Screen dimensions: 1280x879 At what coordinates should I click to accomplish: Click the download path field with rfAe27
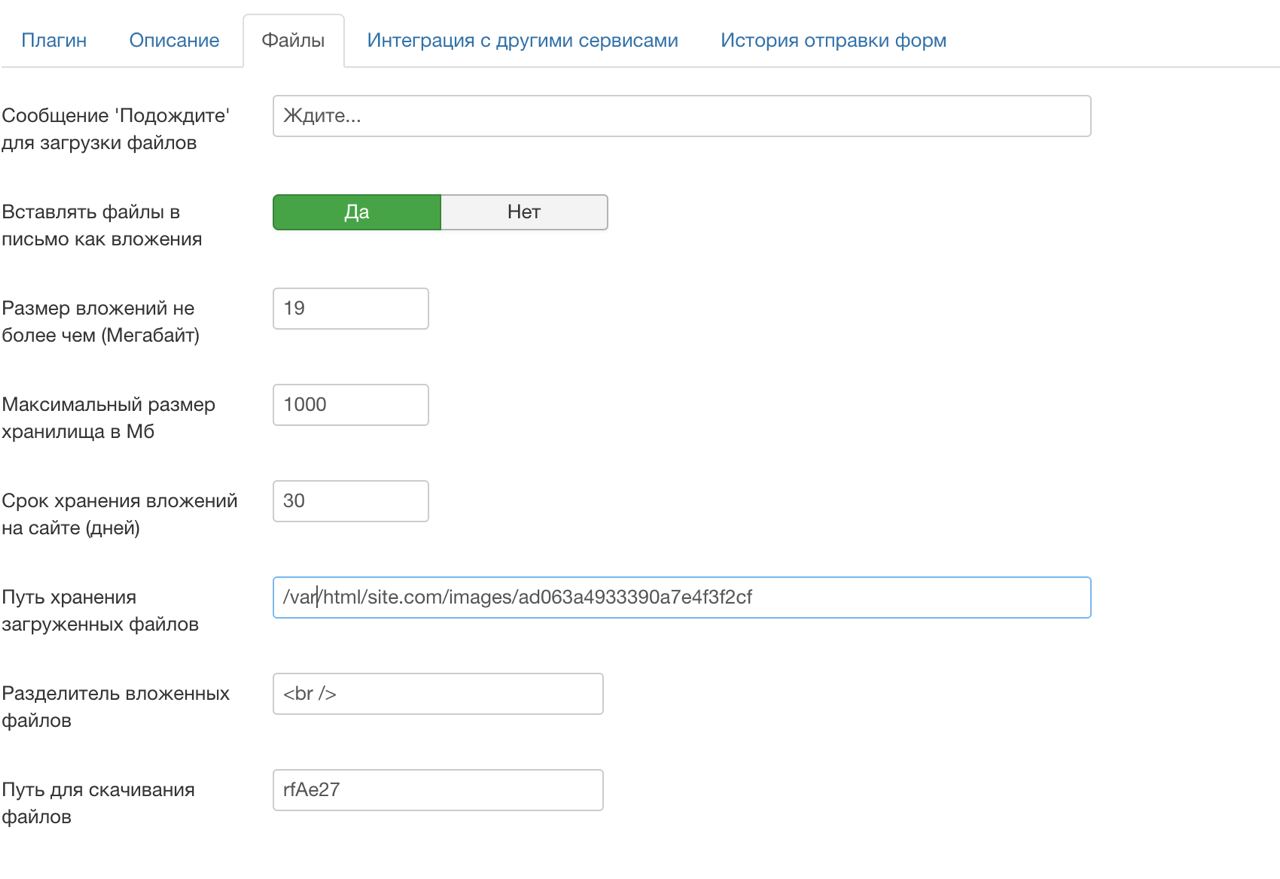tap(437, 790)
